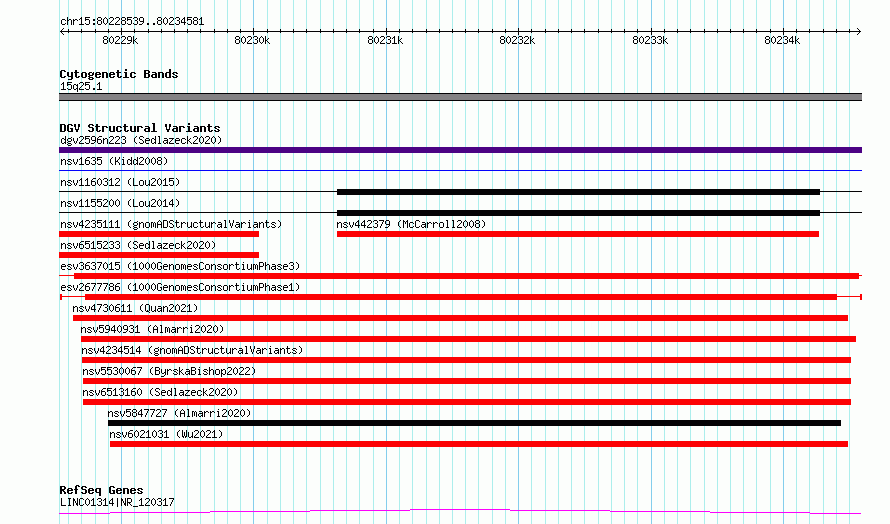Click the 80234k ruler tick label
Viewport: 890px width, 524px height.
[x=782, y=40]
